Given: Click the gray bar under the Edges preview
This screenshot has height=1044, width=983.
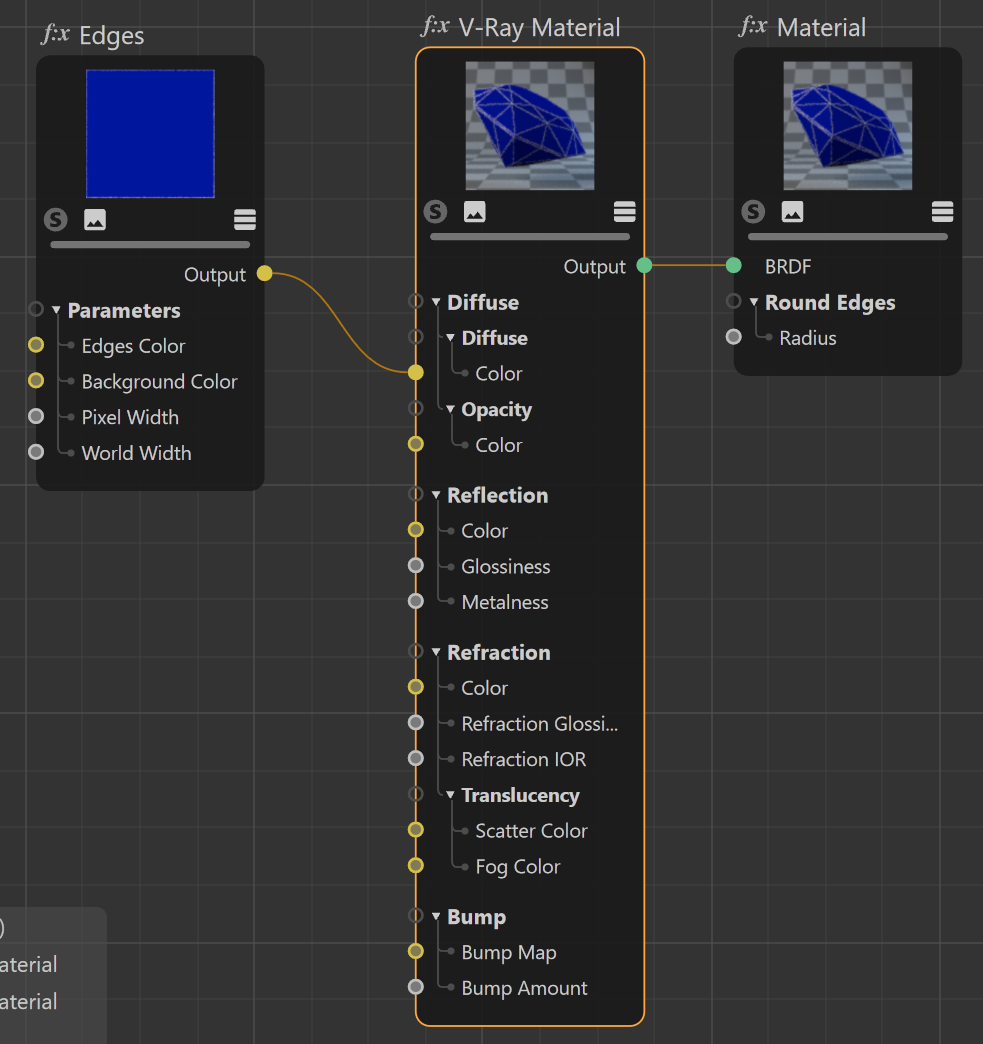Looking at the screenshot, I should 150,244.
